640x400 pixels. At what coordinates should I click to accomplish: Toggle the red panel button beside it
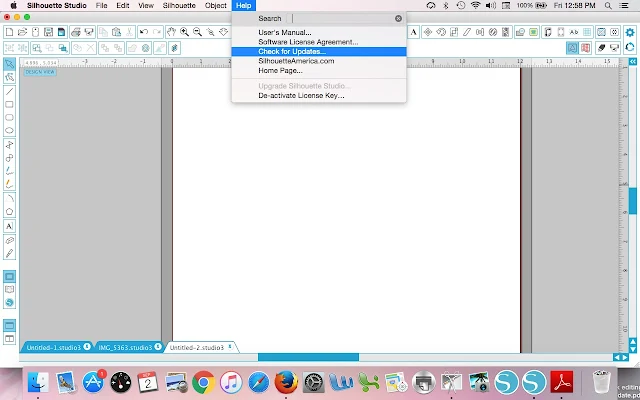click(585, 48)
